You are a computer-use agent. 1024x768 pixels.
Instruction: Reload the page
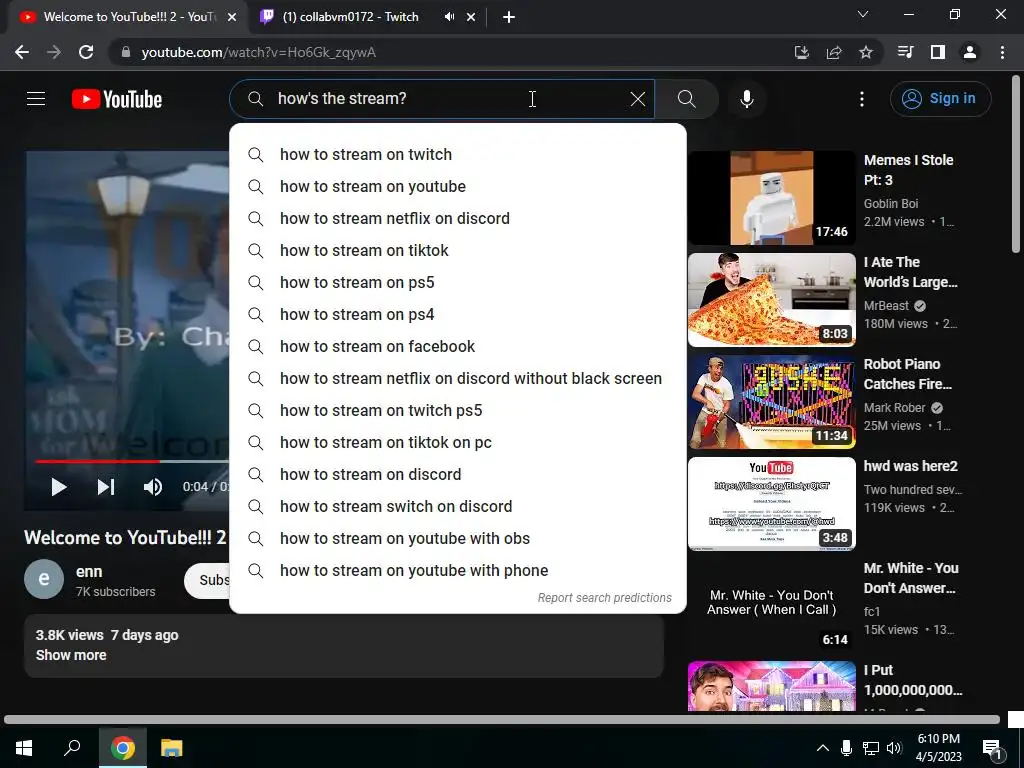tap(86, 52)
